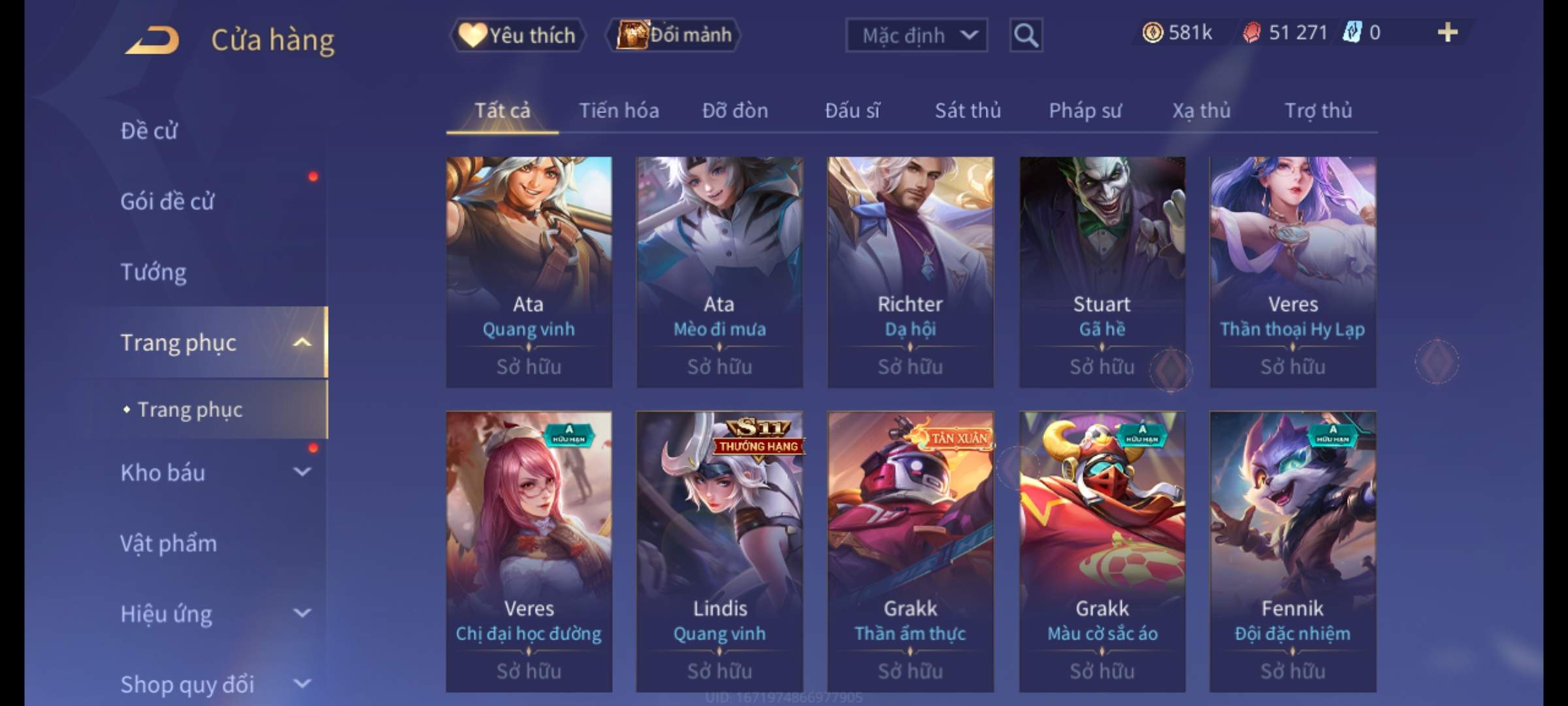Click the plus icon to add currency

tap(1448, 33)
